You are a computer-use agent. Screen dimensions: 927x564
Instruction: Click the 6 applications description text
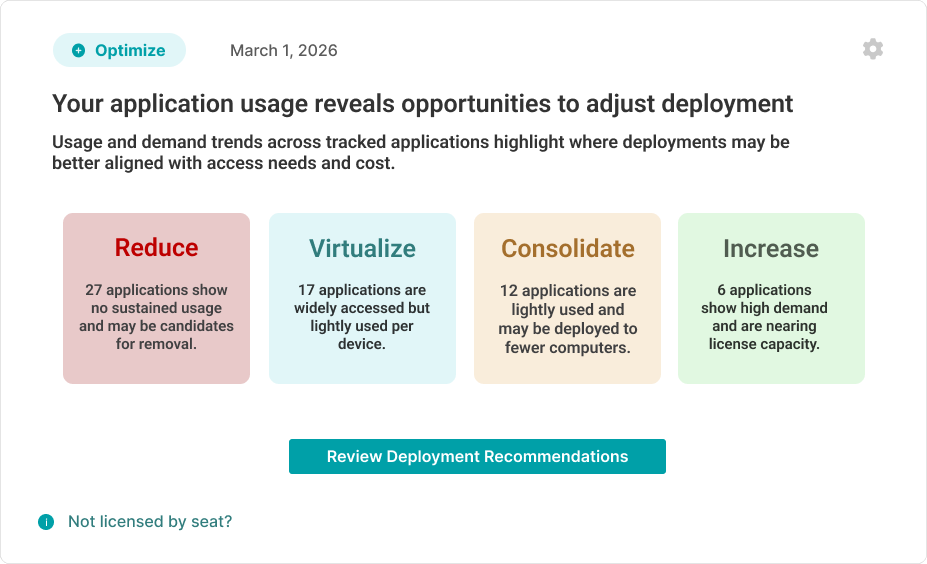764,317
